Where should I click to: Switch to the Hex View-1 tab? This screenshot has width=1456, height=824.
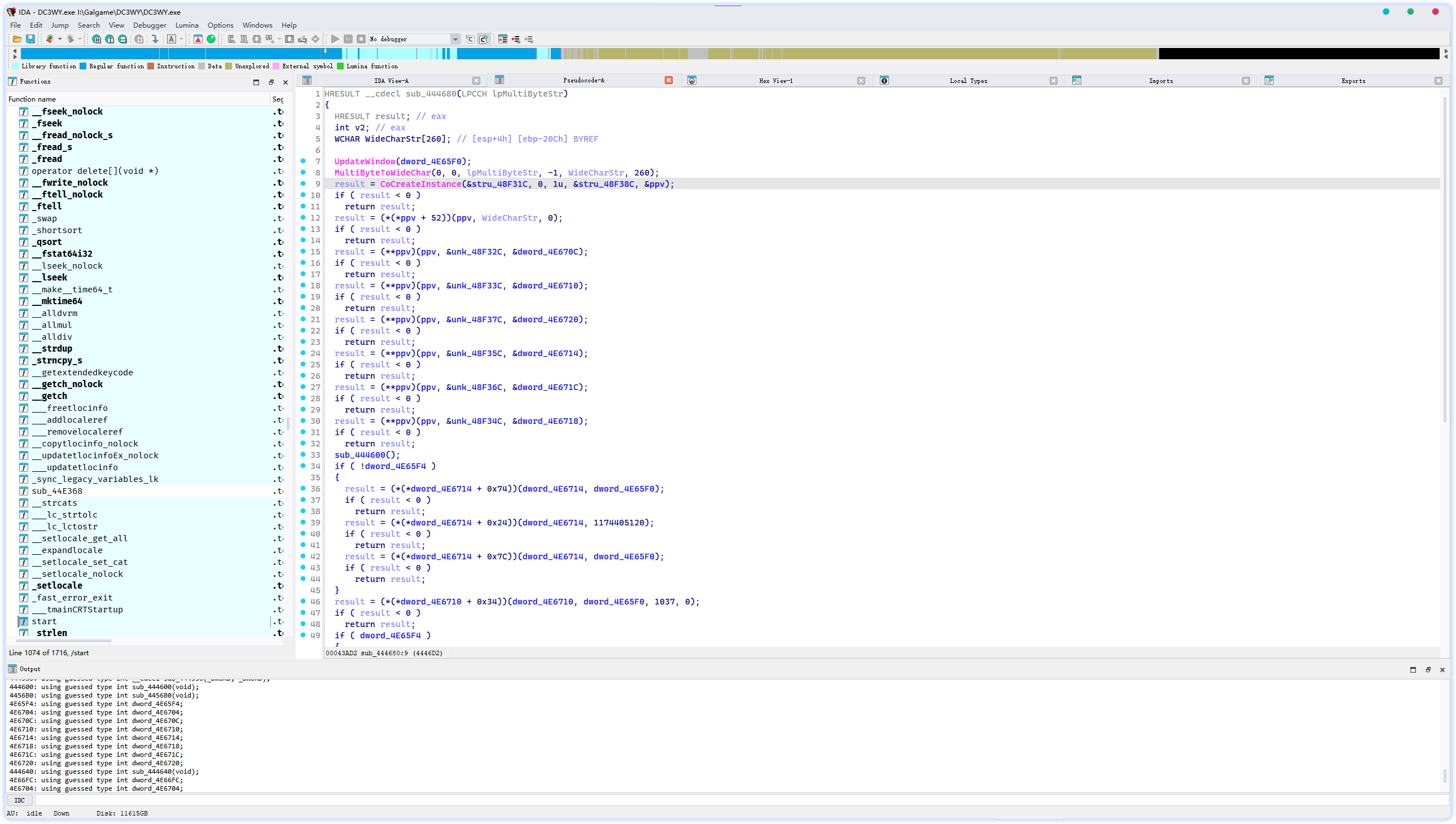pos(775,80)
